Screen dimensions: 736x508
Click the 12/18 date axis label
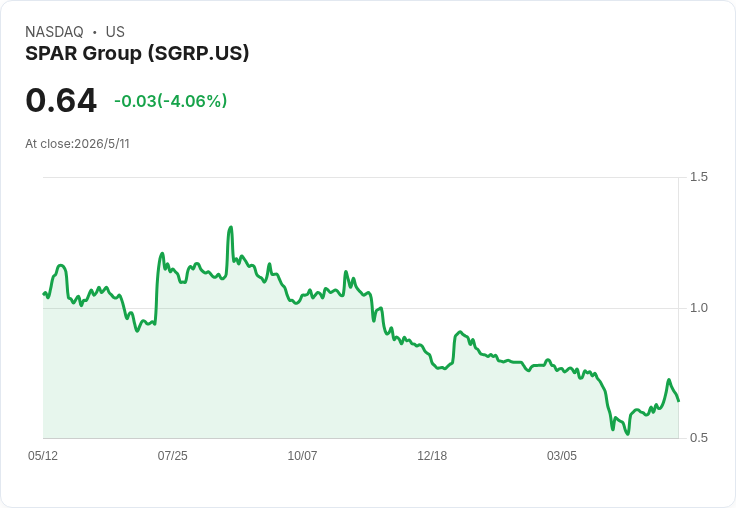coord(432,455)
